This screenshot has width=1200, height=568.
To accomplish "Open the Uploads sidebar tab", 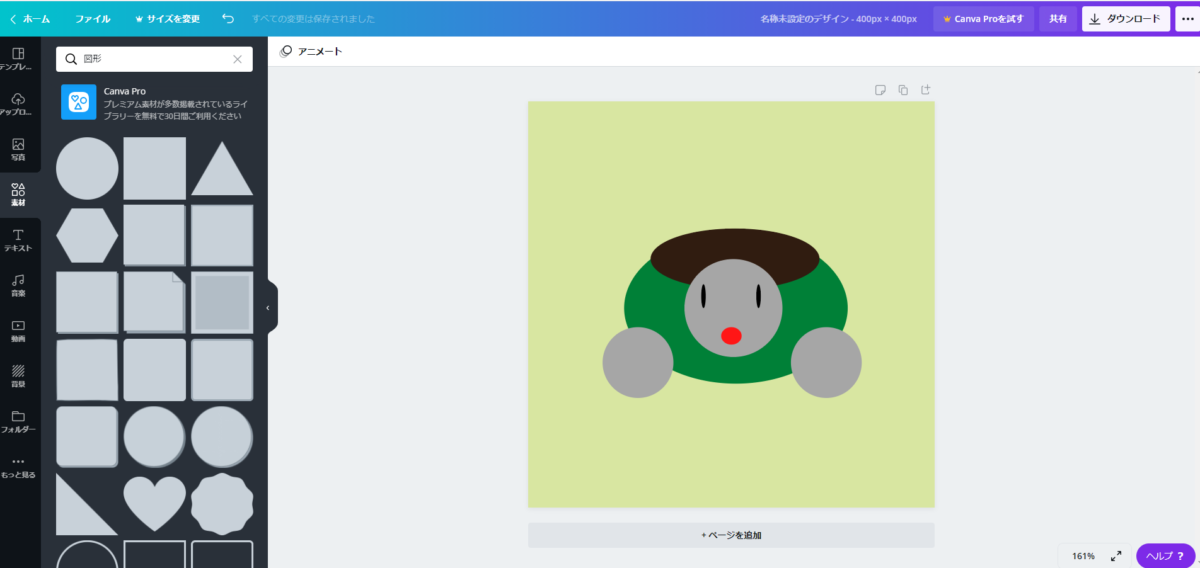I will [x=19, y=105].
